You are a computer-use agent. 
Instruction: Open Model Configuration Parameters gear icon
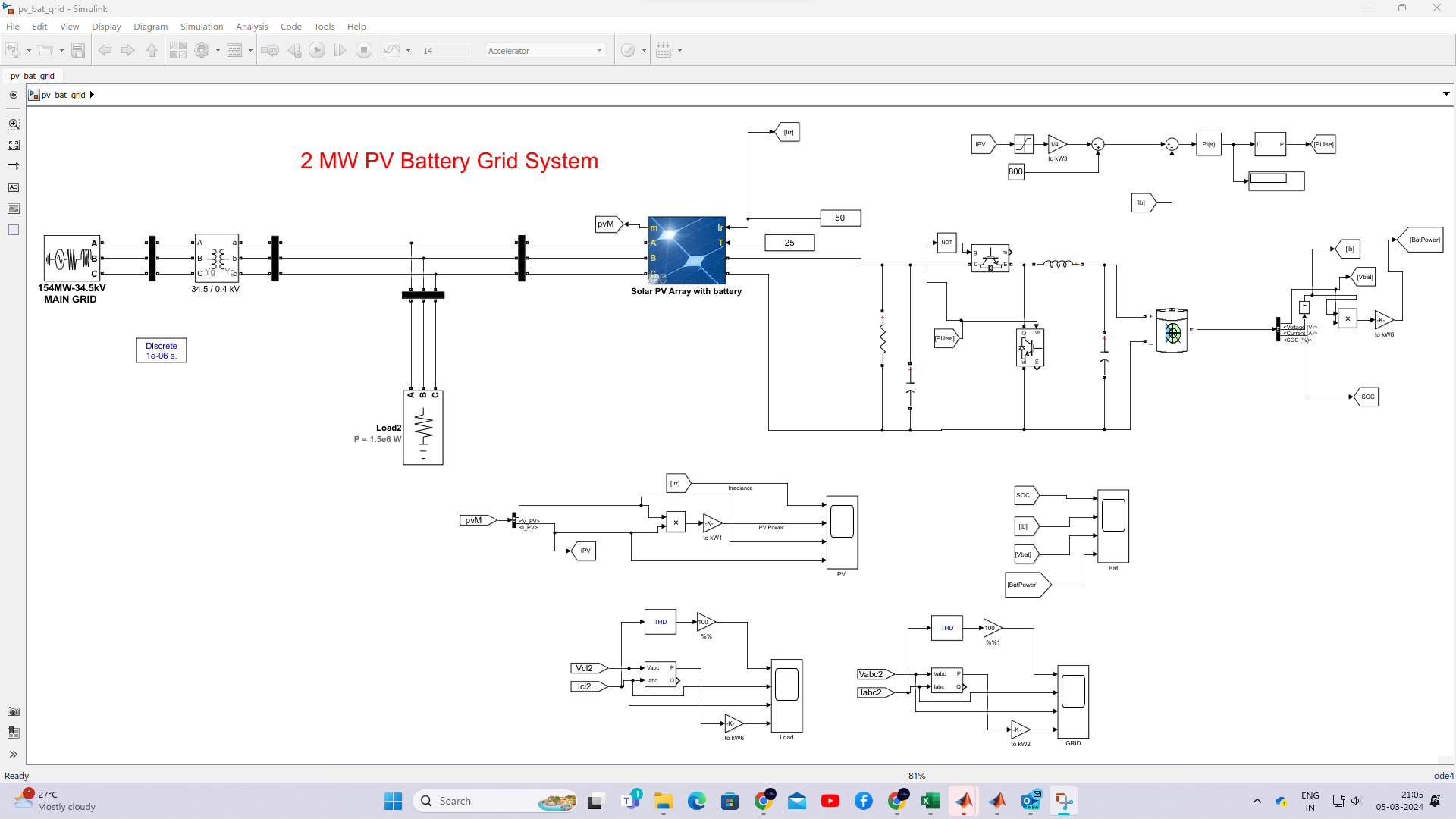click(202, 50)
